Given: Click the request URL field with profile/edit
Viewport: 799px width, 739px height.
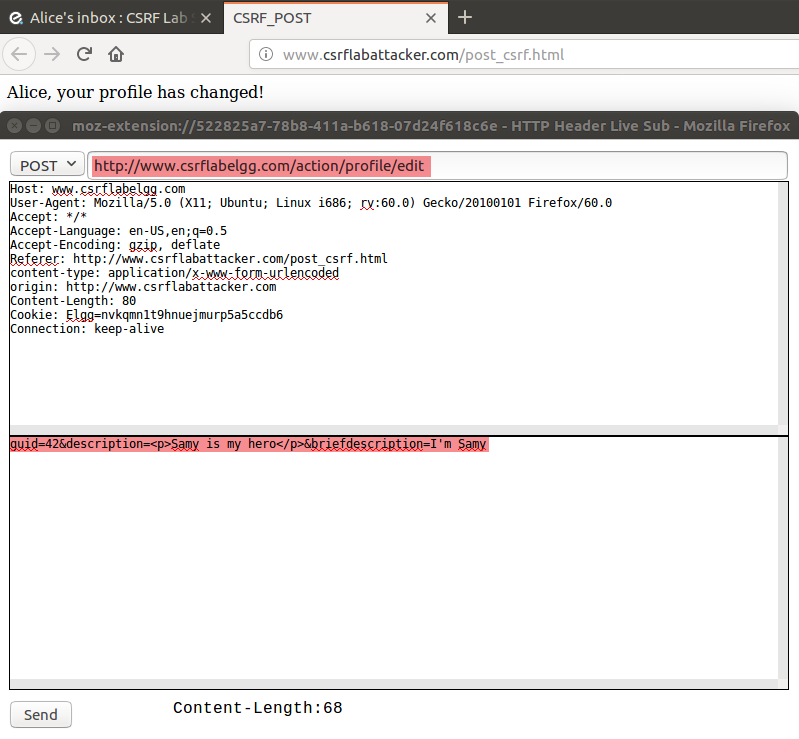Looking at the screenshot, I should pos(438,165).
